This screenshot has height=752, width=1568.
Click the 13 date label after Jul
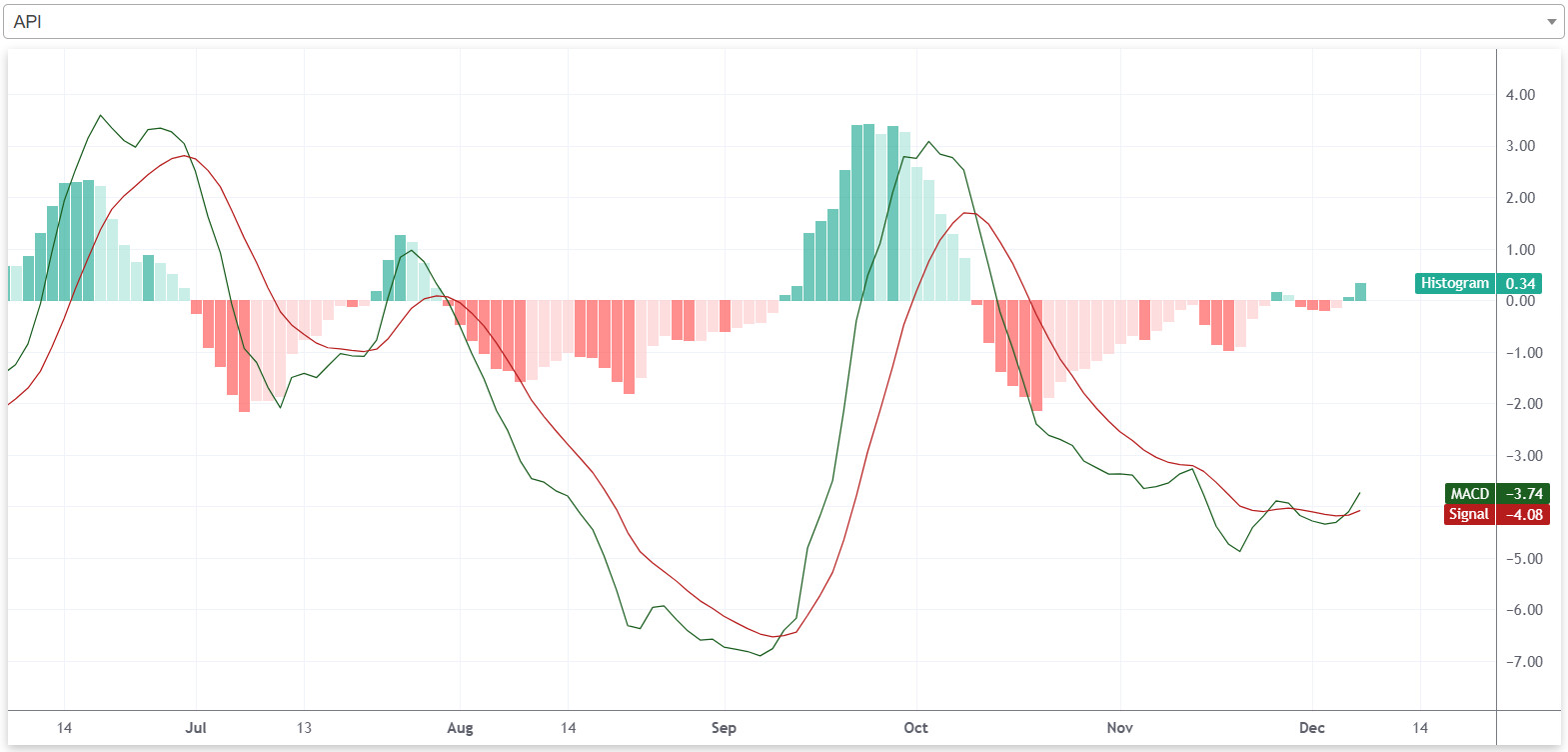304,727
